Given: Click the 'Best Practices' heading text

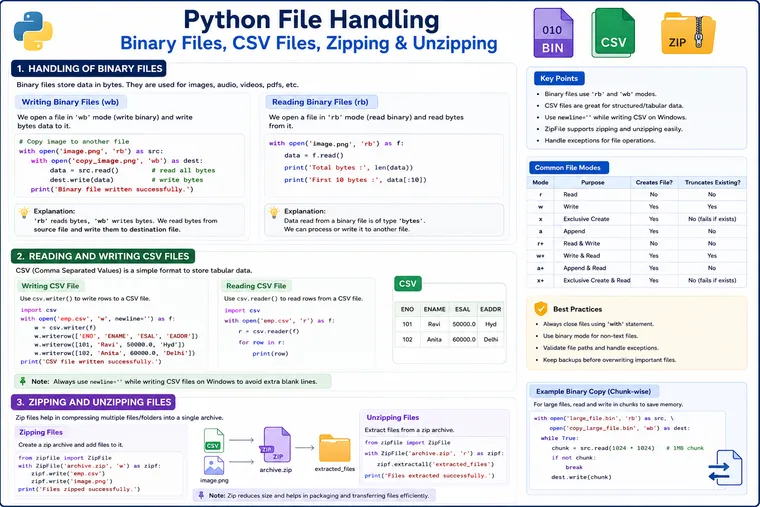Looking at the screenshot, I should 577,309.
